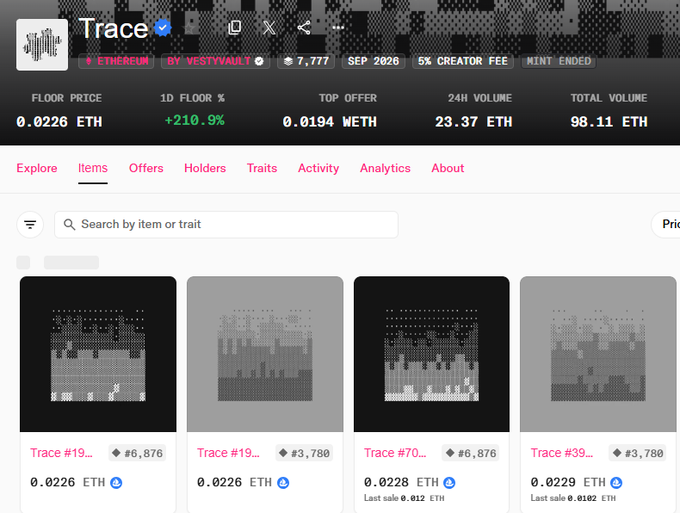Image resolution: width=680 pixels, height=513 pixels.
Task: Add Trace to watchlist with star icon
Action: pyautogui.click(x=189, y=28)
